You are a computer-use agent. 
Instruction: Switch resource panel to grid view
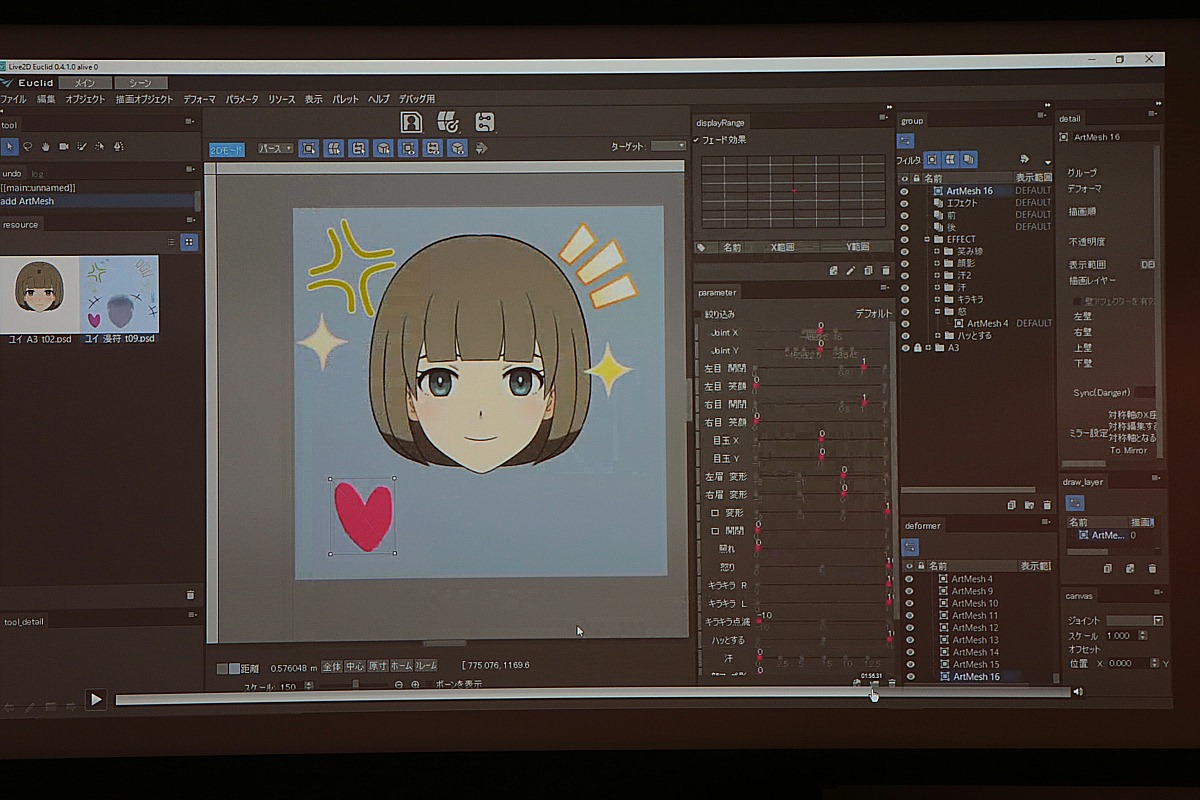[189, 242]
